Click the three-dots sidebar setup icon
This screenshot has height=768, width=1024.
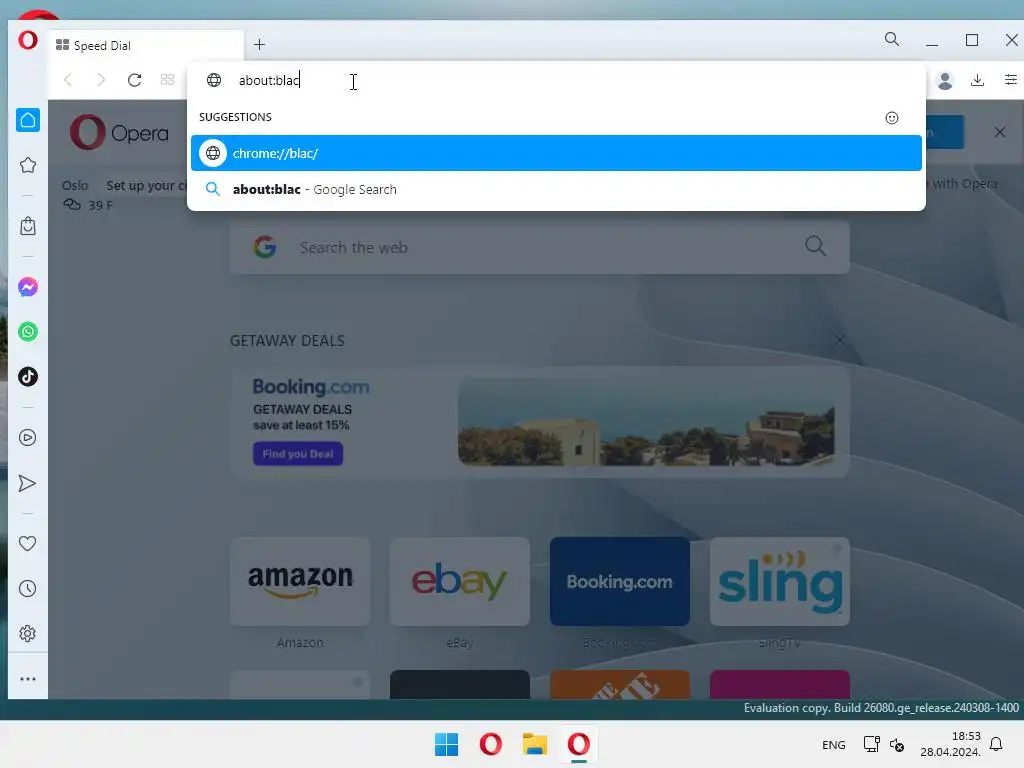pyautogui.click(x=27, y=679)
